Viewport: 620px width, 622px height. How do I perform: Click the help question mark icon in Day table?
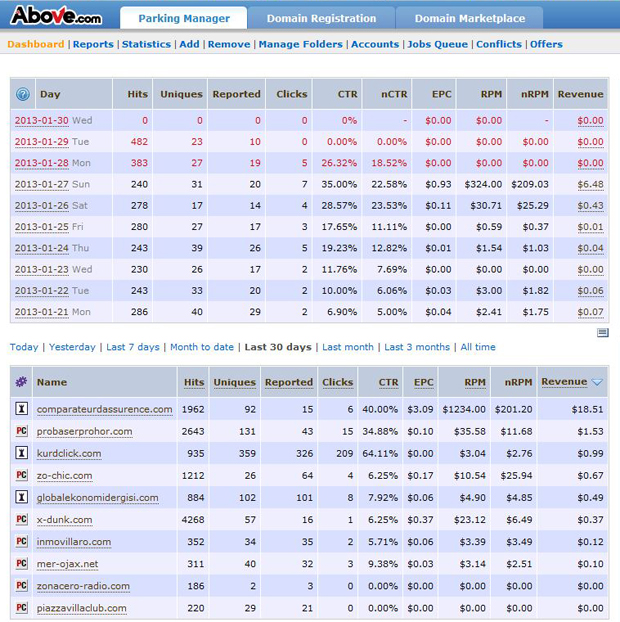(23, 94)
